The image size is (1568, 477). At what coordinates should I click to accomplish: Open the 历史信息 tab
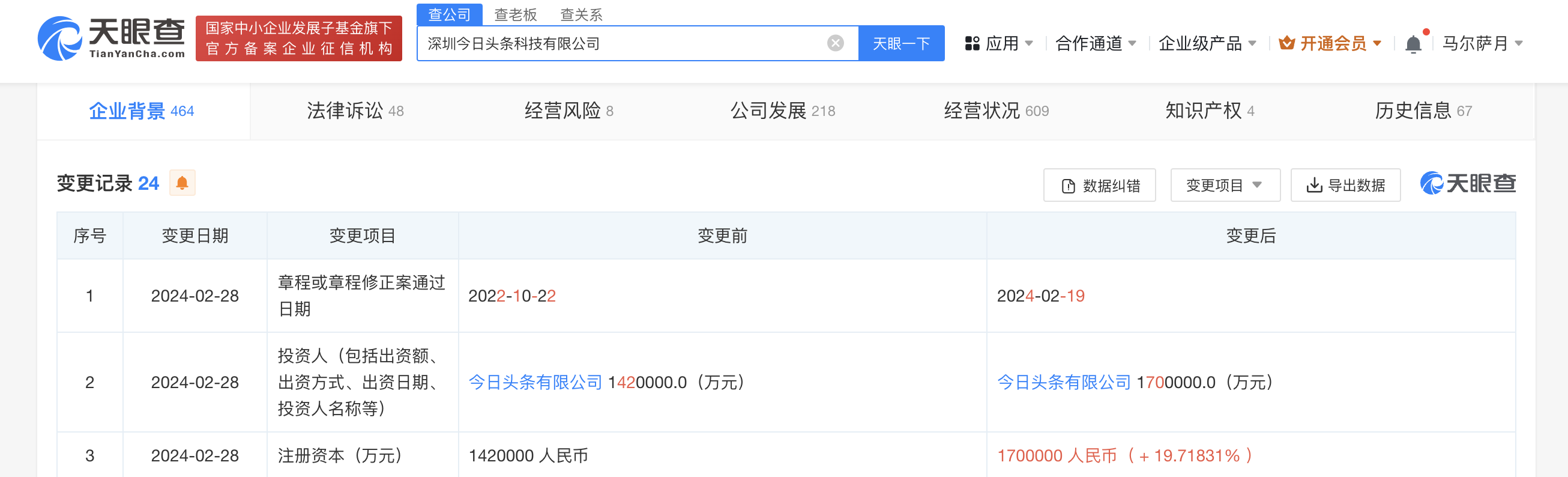click(x=1424, y=111)
